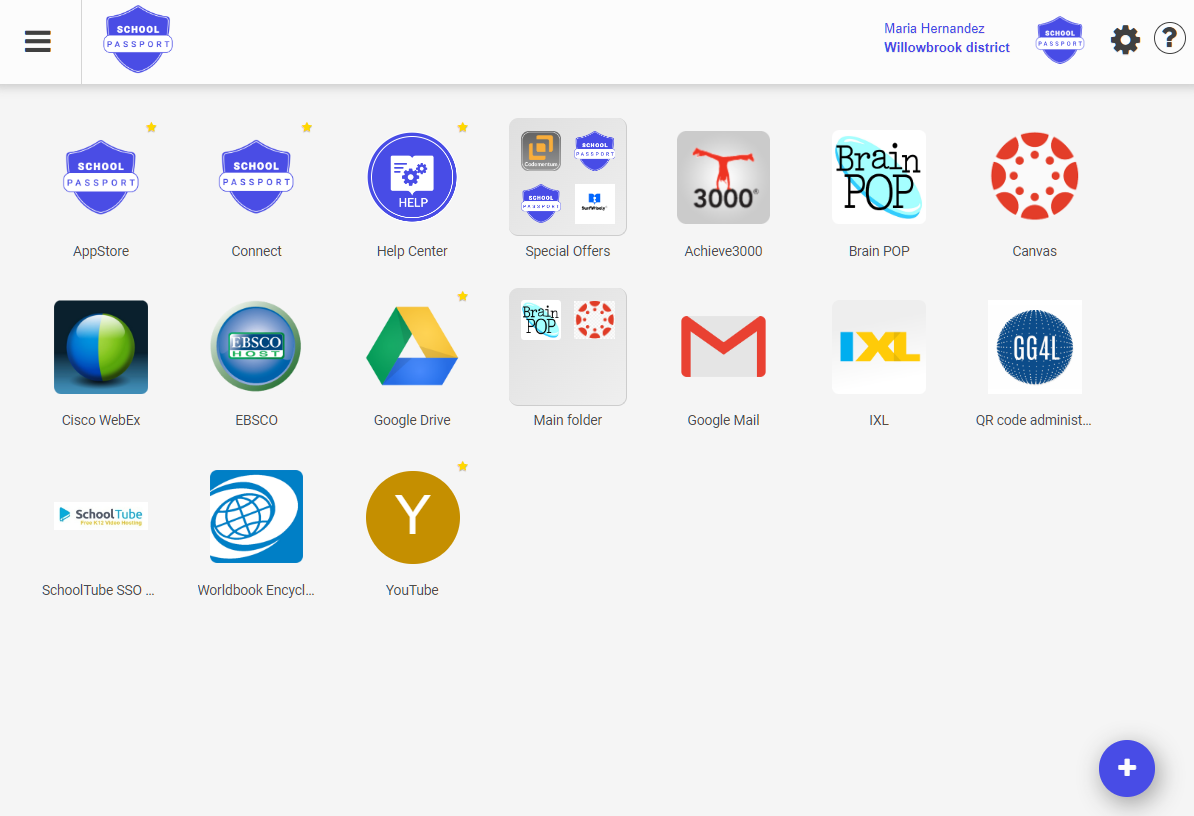Open the help question mark icon
Viewport: 1194px width, 816px height.
[x=1170, y=39]
